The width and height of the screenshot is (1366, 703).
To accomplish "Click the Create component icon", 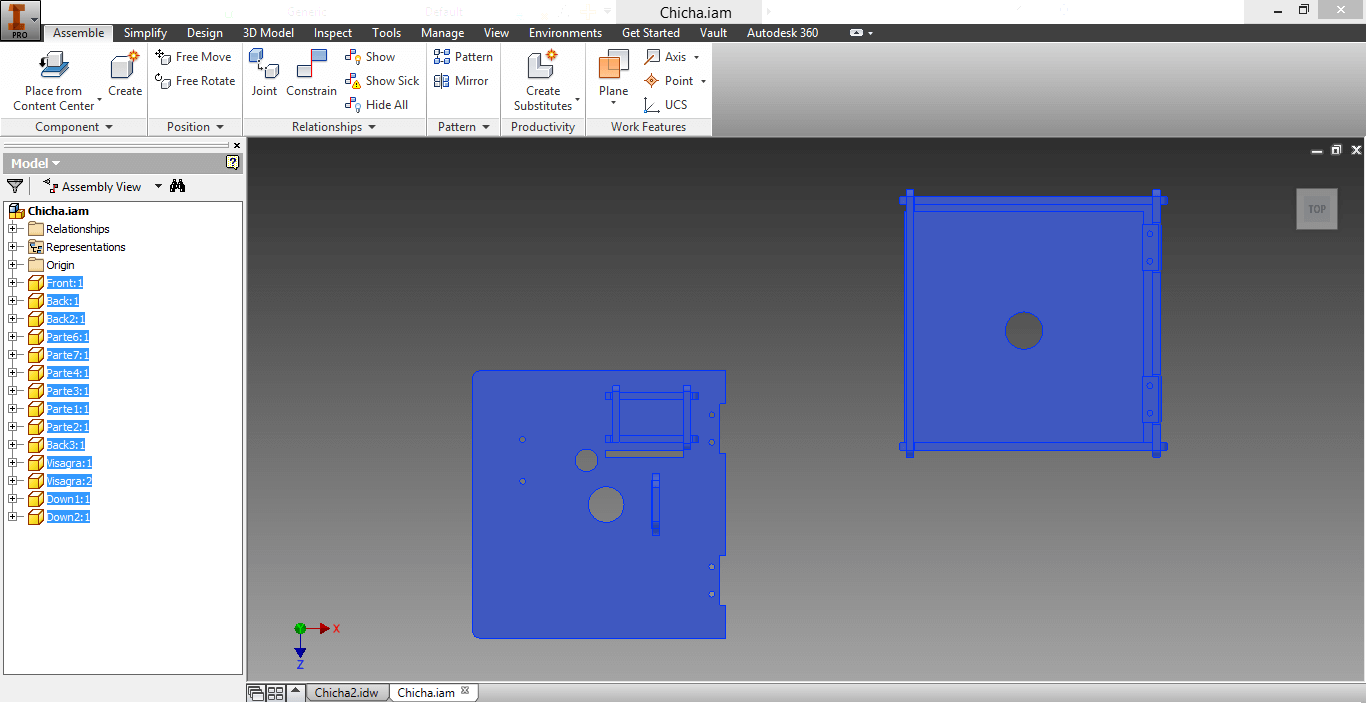I will (x=125, y=65).
